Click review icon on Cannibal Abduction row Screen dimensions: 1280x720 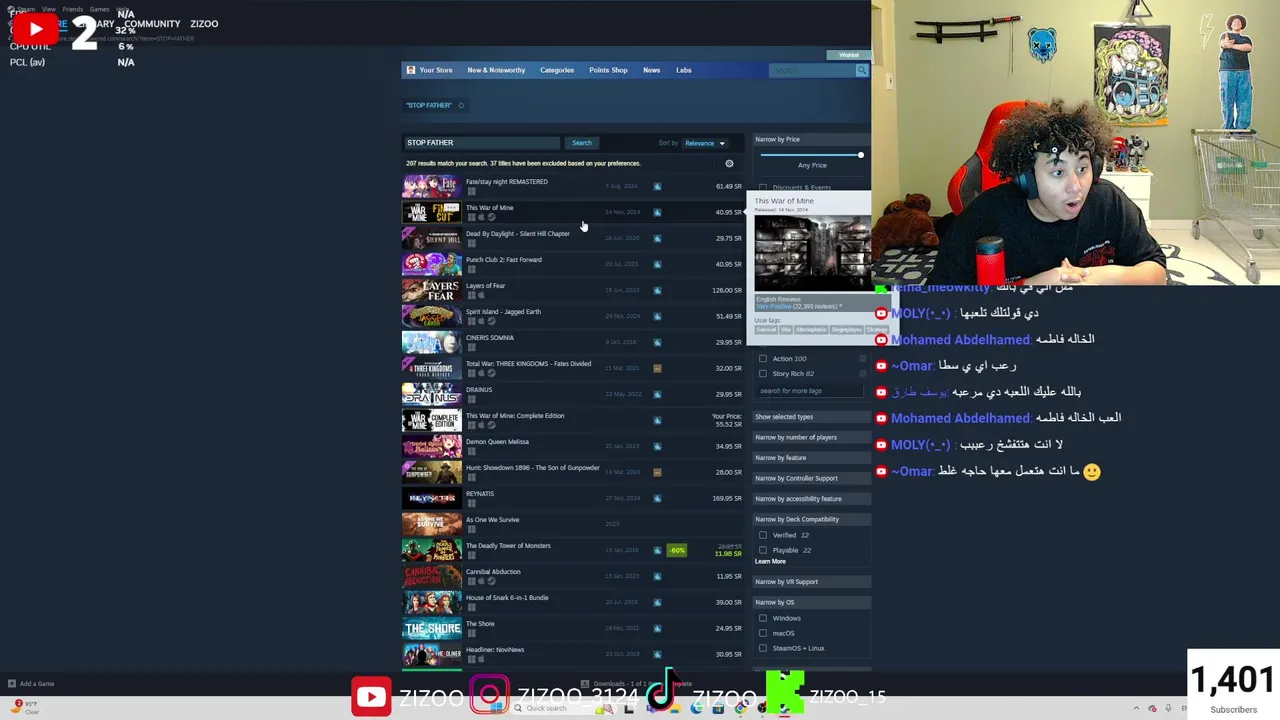point(657,576)
